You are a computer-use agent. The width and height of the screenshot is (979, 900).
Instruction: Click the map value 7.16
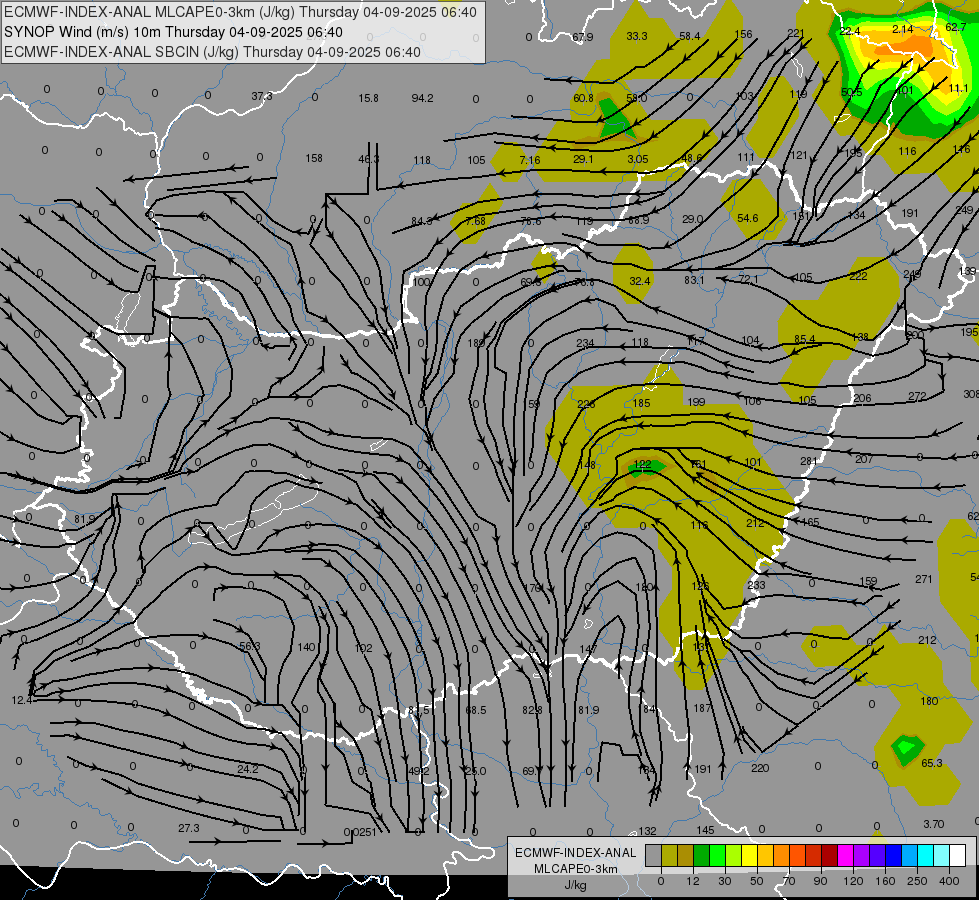[x=529, y=160]
